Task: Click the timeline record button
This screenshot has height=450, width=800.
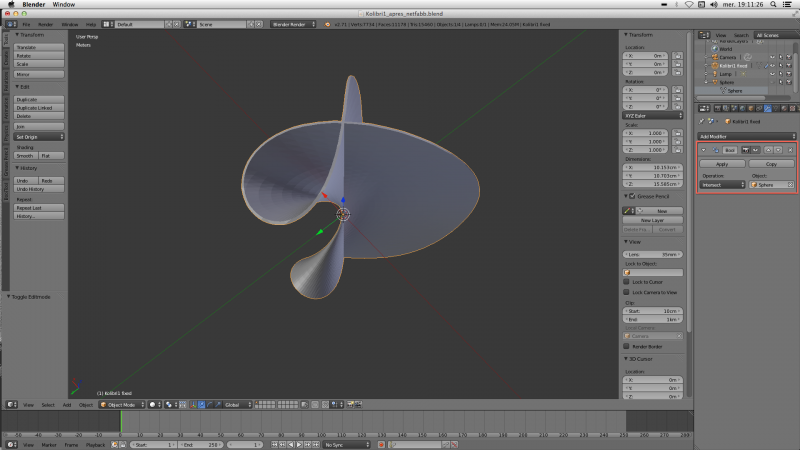Action: pos(381,445)
